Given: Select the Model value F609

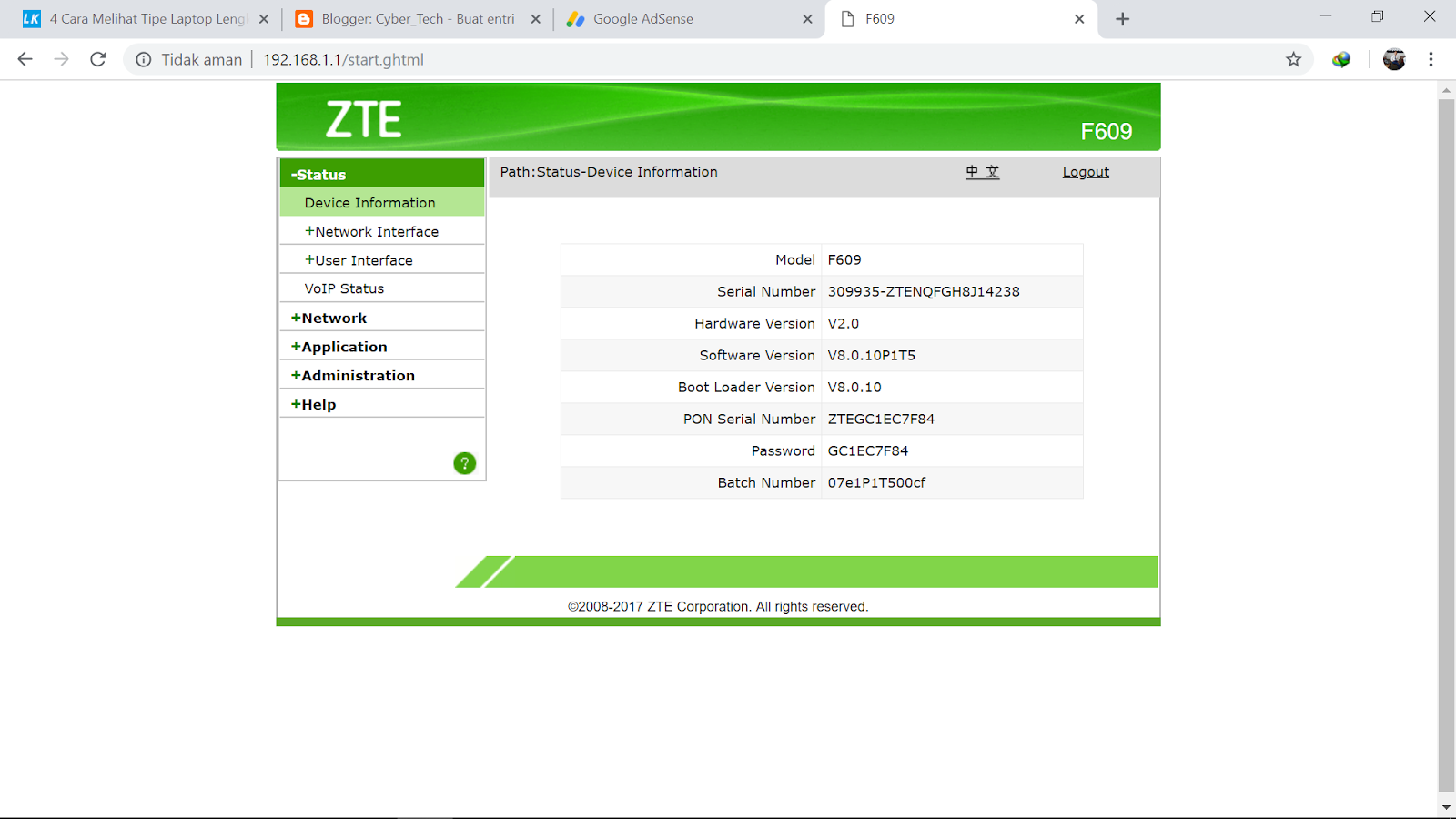Looking at the screenshot, I should (844, 259).
